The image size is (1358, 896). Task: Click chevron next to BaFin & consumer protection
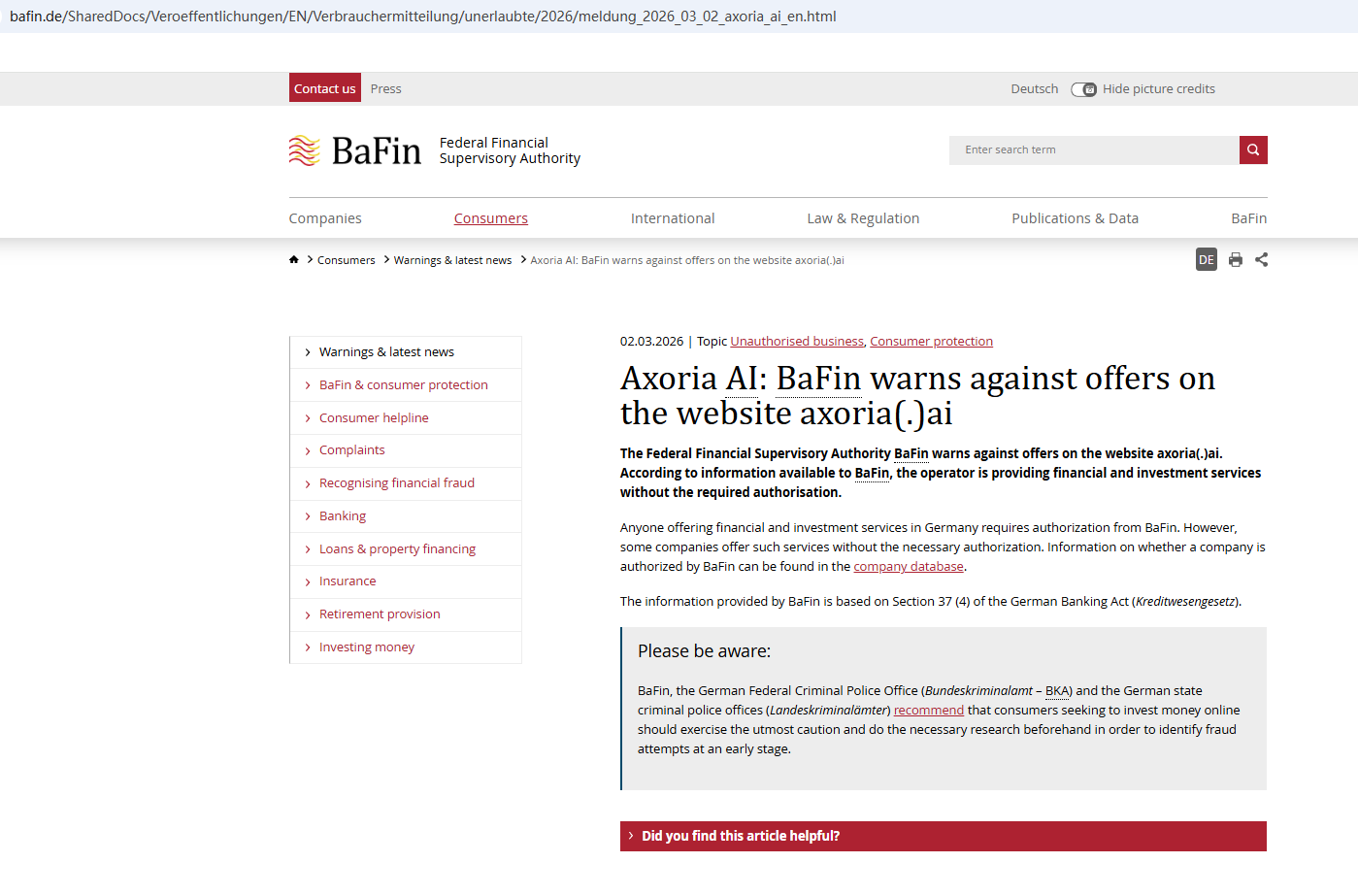[308, 385]
